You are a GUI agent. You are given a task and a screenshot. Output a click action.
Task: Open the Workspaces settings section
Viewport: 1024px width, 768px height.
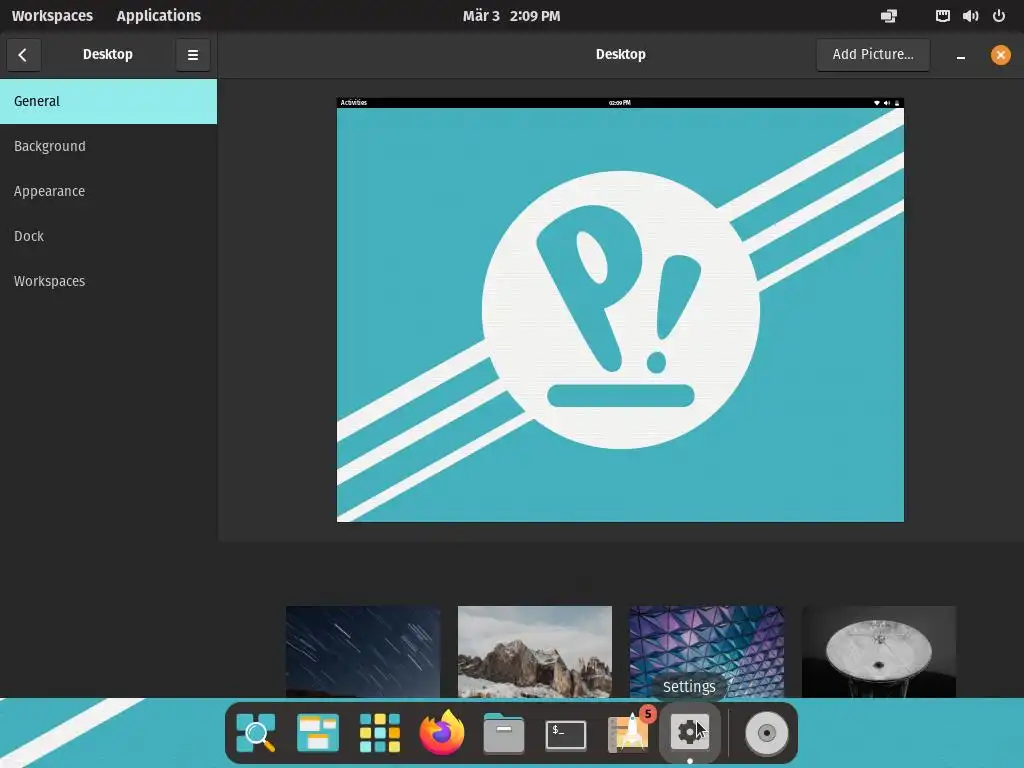108,281
